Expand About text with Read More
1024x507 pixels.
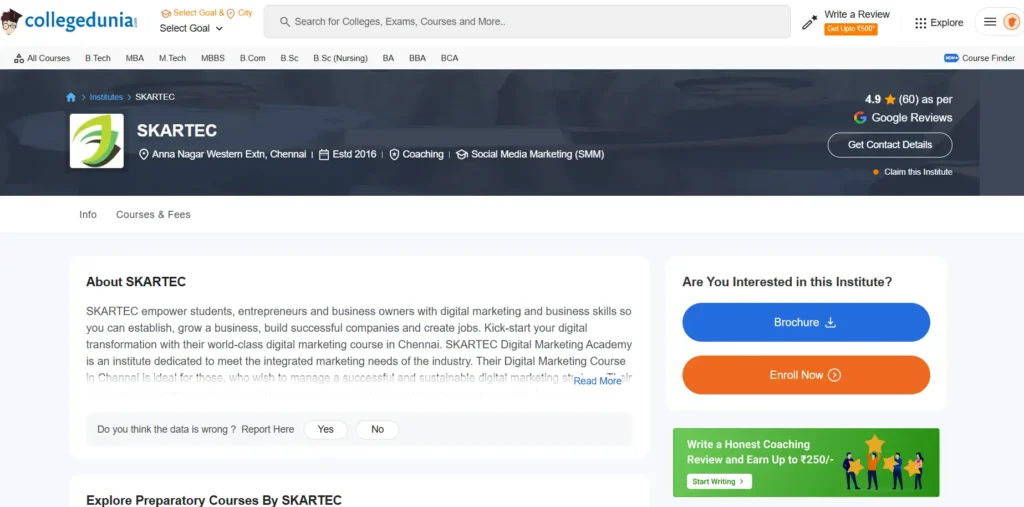tap(598, 381)
